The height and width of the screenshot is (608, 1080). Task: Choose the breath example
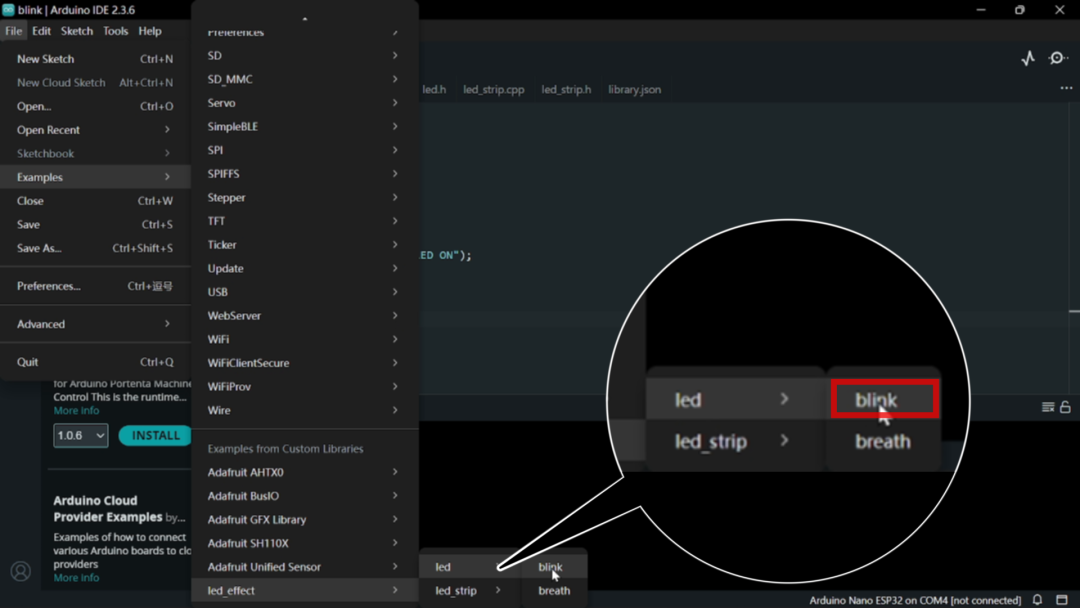click(x=554, y=591)
